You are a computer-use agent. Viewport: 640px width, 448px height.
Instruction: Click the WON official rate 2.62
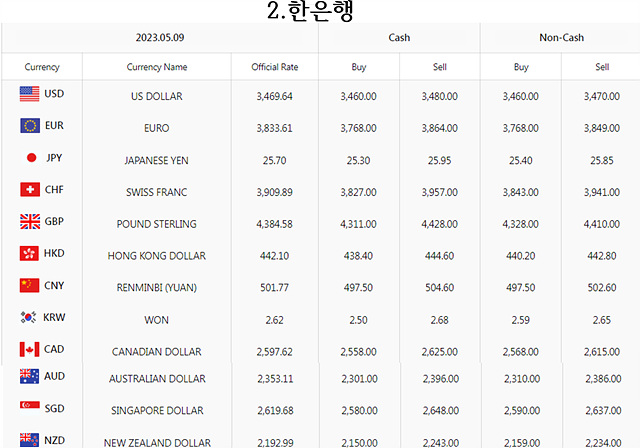(x=275, y=320)
